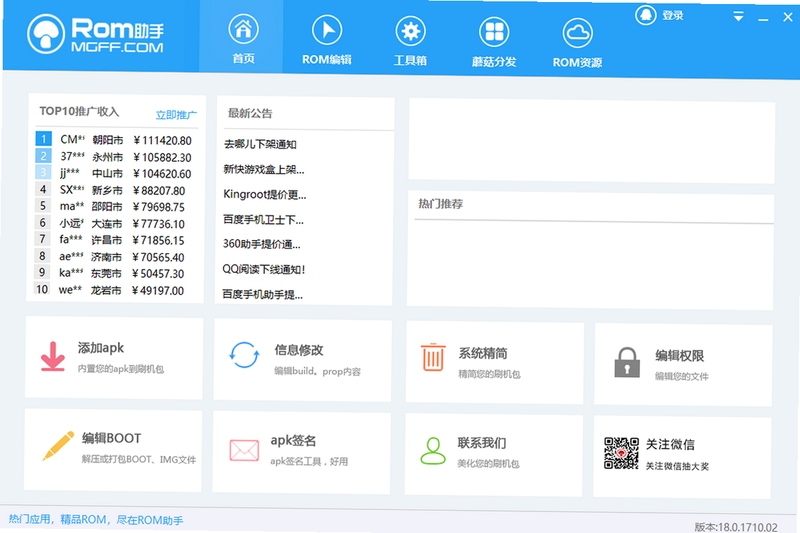Open the 360助手提价通 announcement
The height and width of the screenshot is (533, 800).
262,244
